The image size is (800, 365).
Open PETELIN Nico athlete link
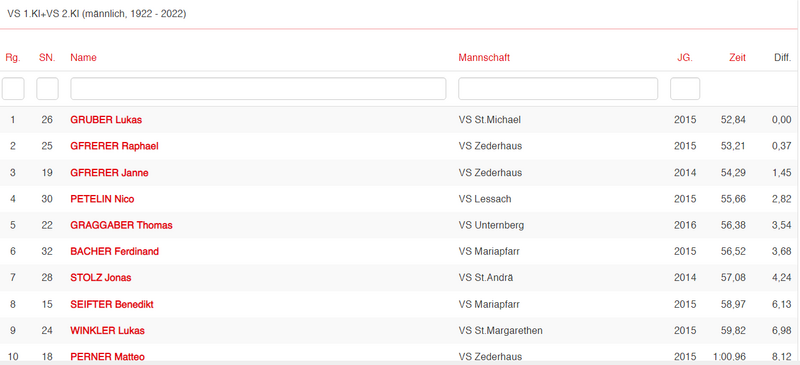[x=102, y=199]
